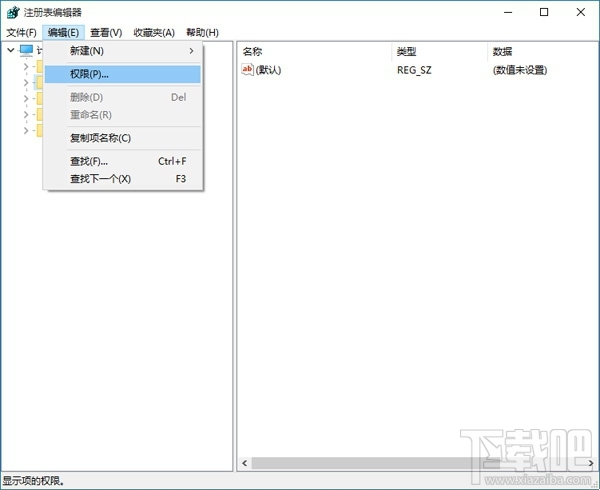The height and width of the screenshot is (490, 600).
Task: Select 复制项名称(C) from the menu
Action: pos(122,138)
